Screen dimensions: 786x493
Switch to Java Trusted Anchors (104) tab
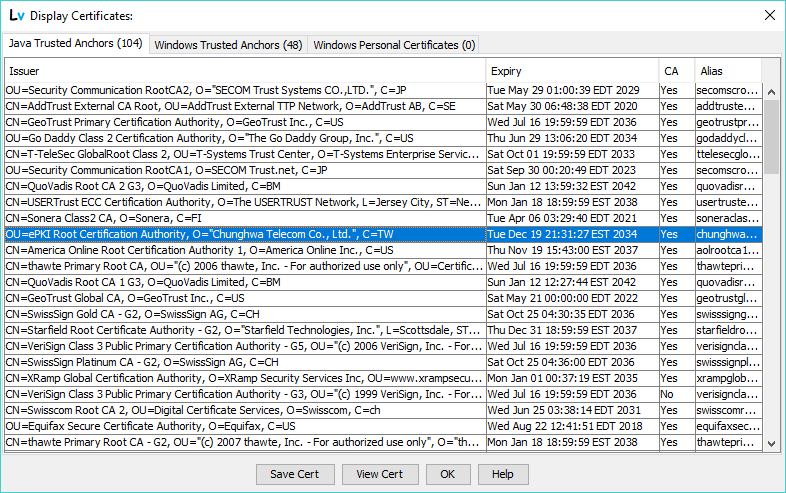click(76, 44)
